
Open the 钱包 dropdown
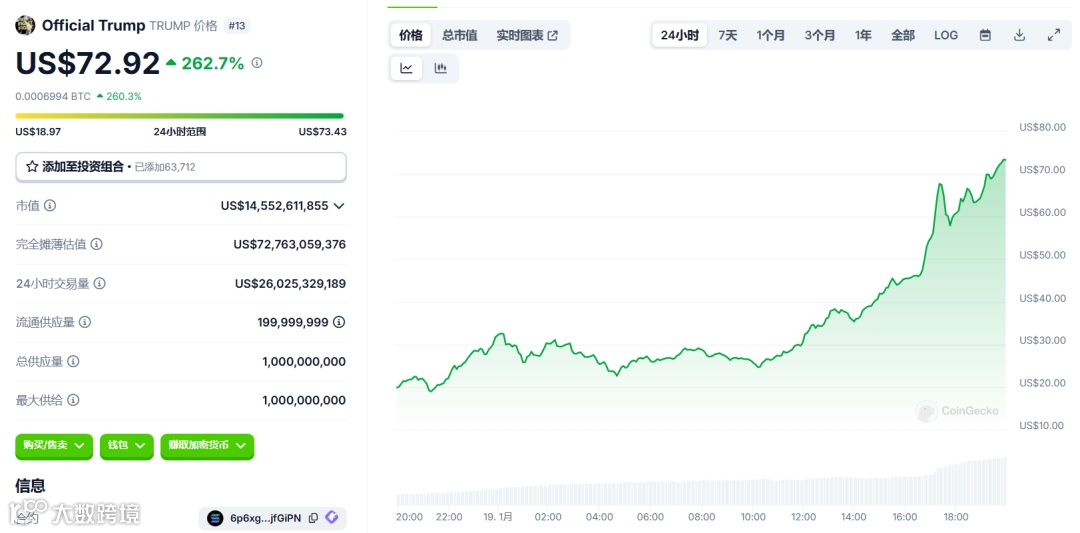[127, 445]
